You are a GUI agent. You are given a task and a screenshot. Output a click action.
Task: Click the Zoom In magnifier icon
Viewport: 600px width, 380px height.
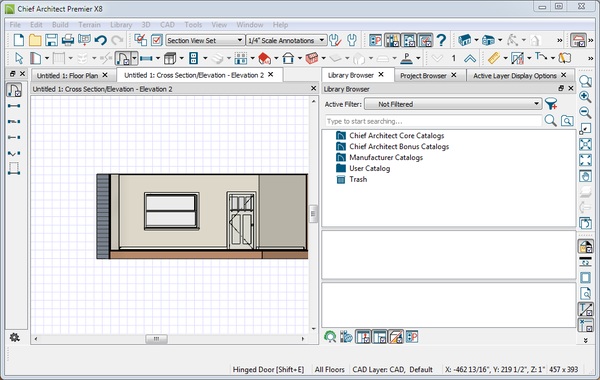tap(585, 97)
